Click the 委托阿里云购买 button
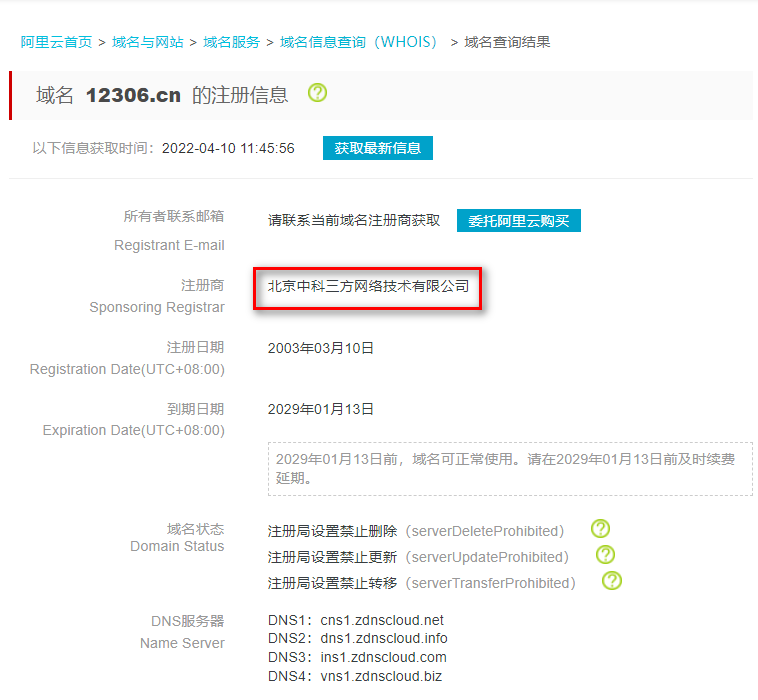The height and width of the screenshot is (700, 758). [519, 221]
